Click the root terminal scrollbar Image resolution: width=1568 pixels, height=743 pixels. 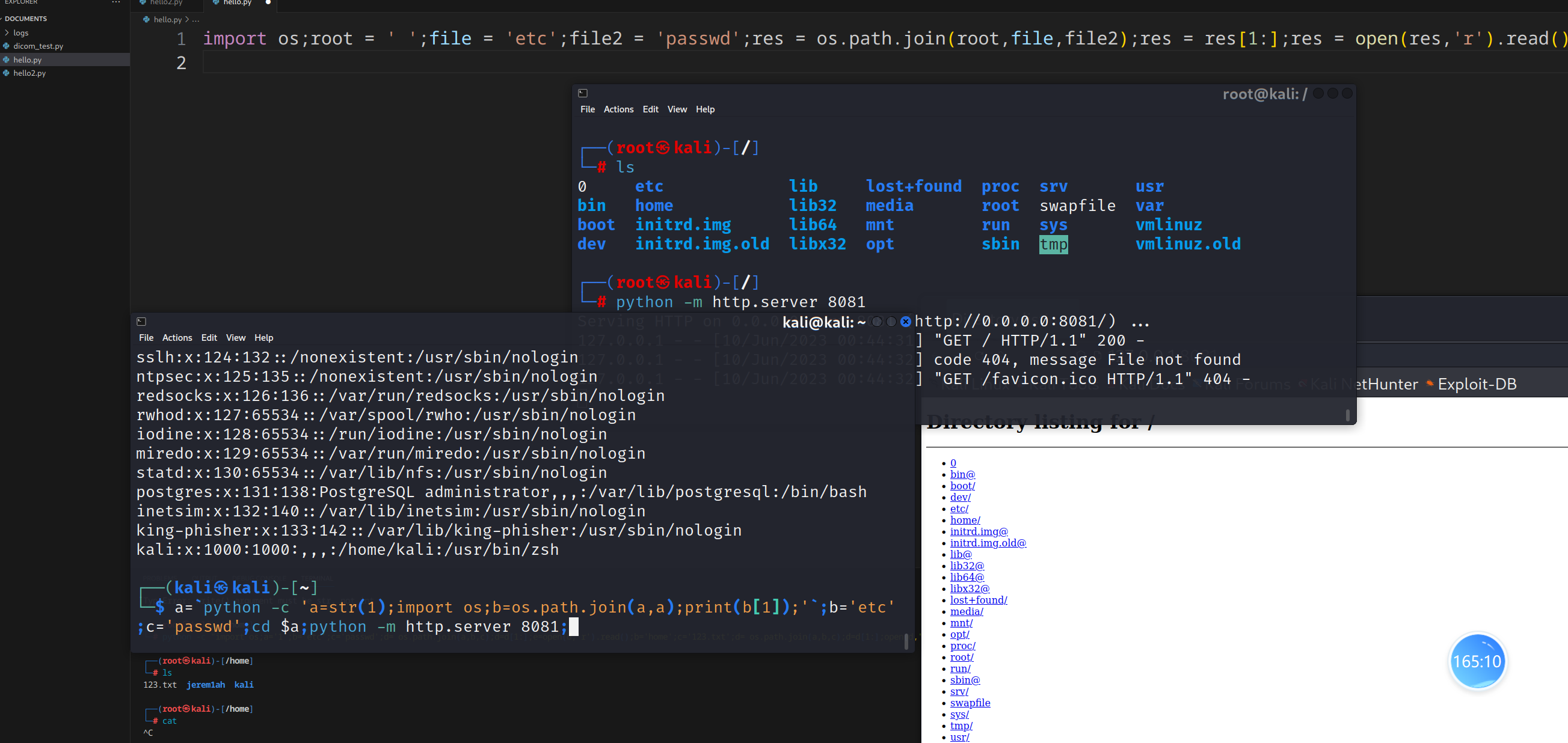(x=1347, y=415)
